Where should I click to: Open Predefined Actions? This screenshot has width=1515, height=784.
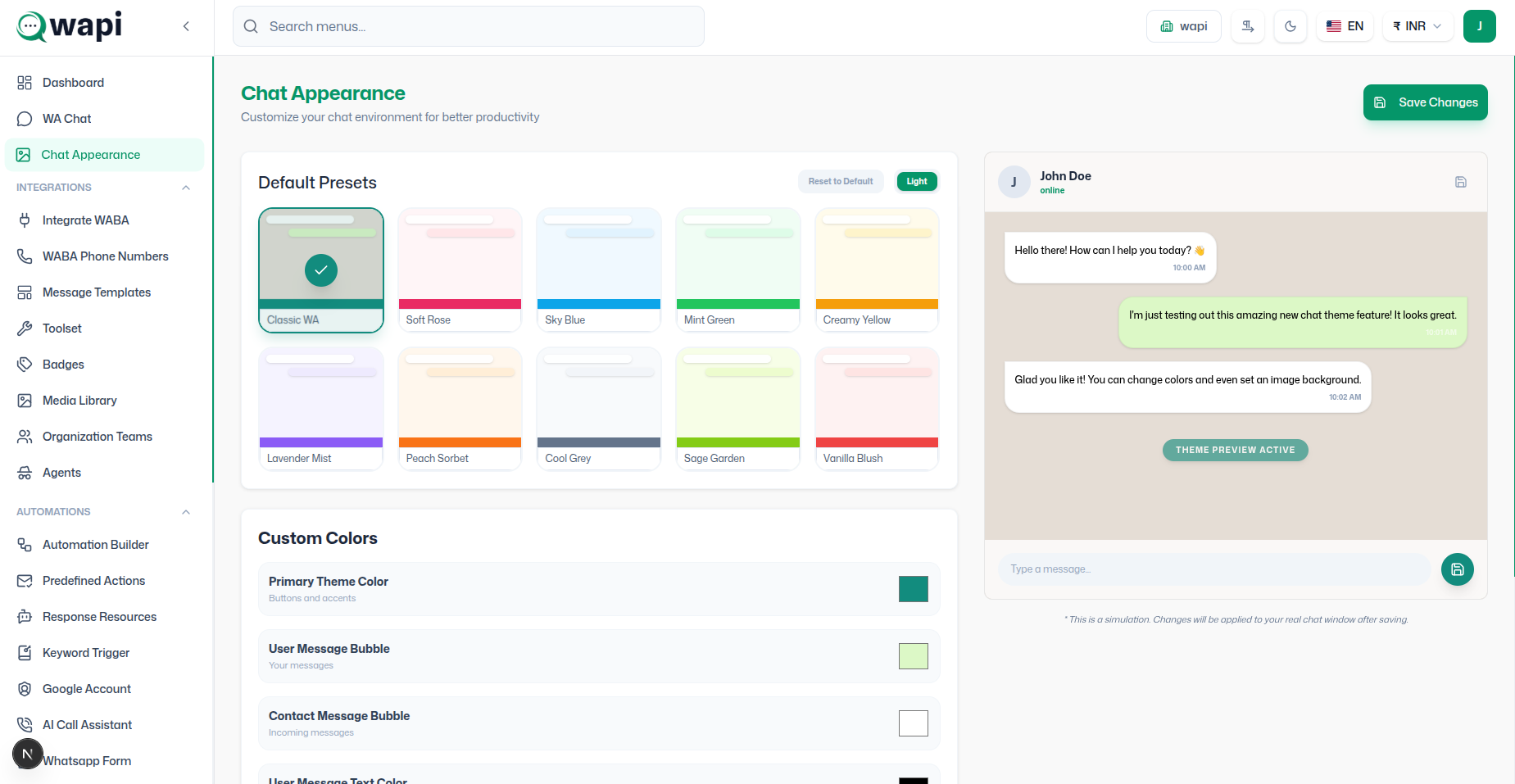point(105,581)
